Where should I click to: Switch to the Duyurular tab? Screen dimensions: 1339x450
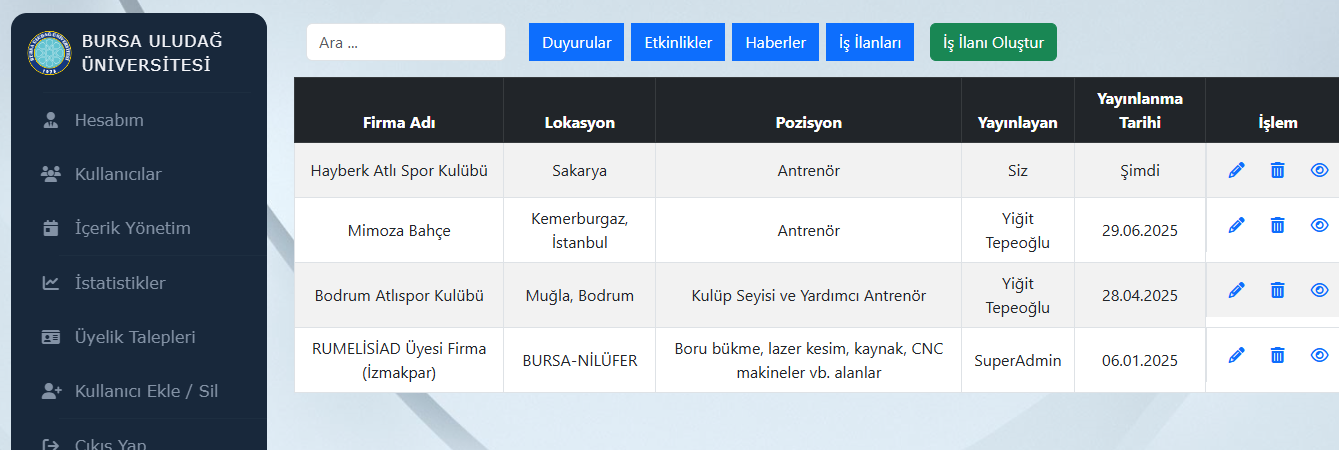click(x=576, y=42)
